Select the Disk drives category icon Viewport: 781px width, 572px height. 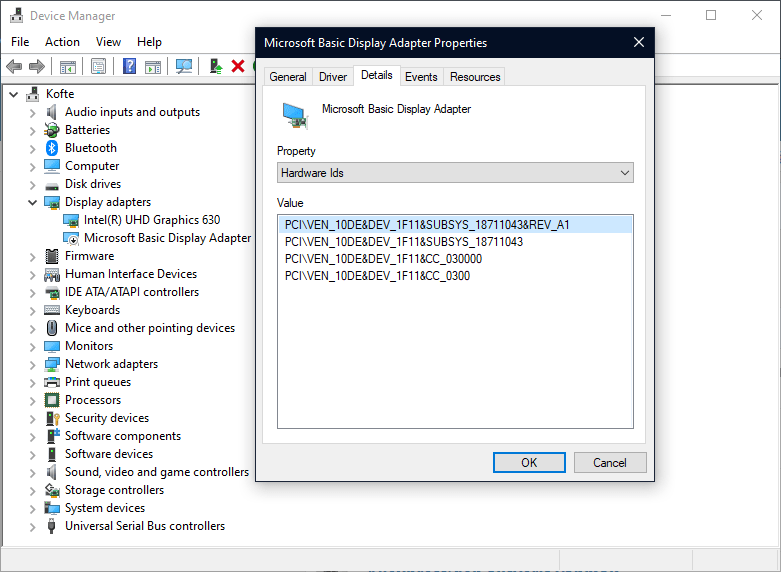(52, 185)
